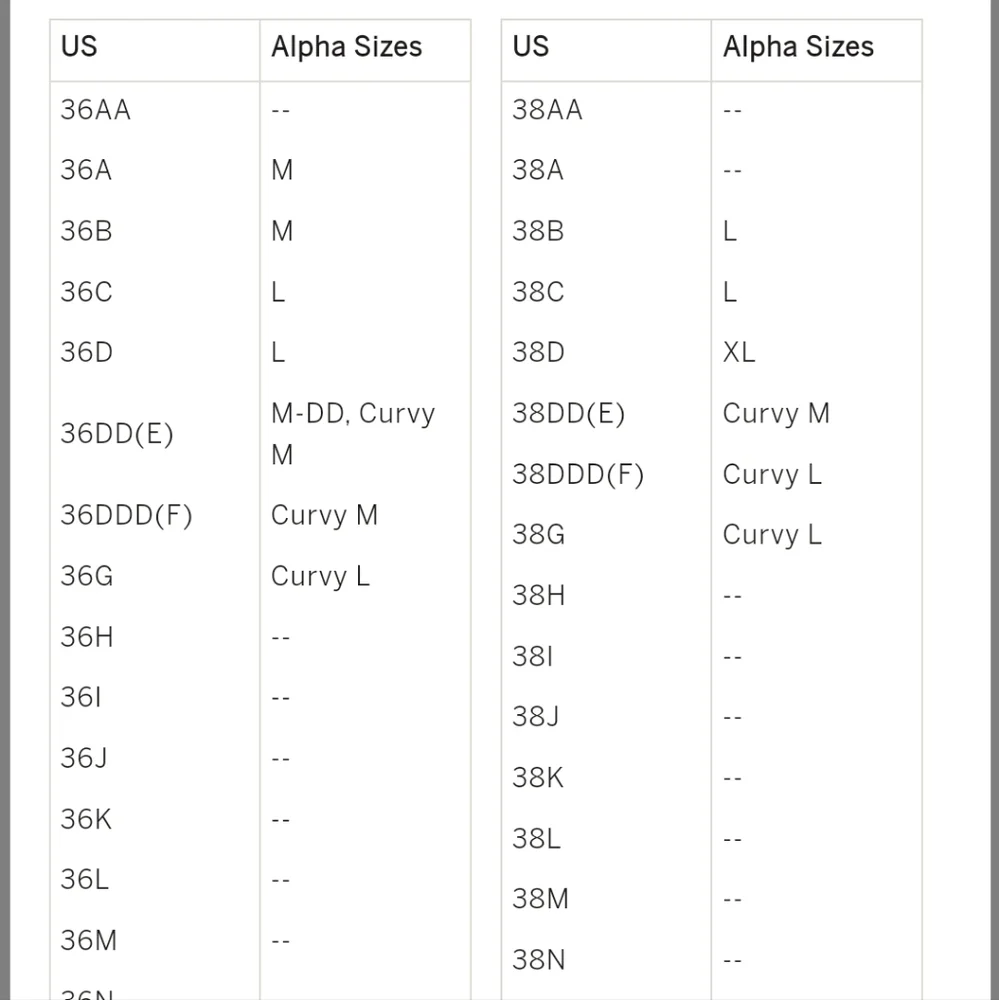
Task: Select the 36DD(E) row label
Action: (117, 434)
